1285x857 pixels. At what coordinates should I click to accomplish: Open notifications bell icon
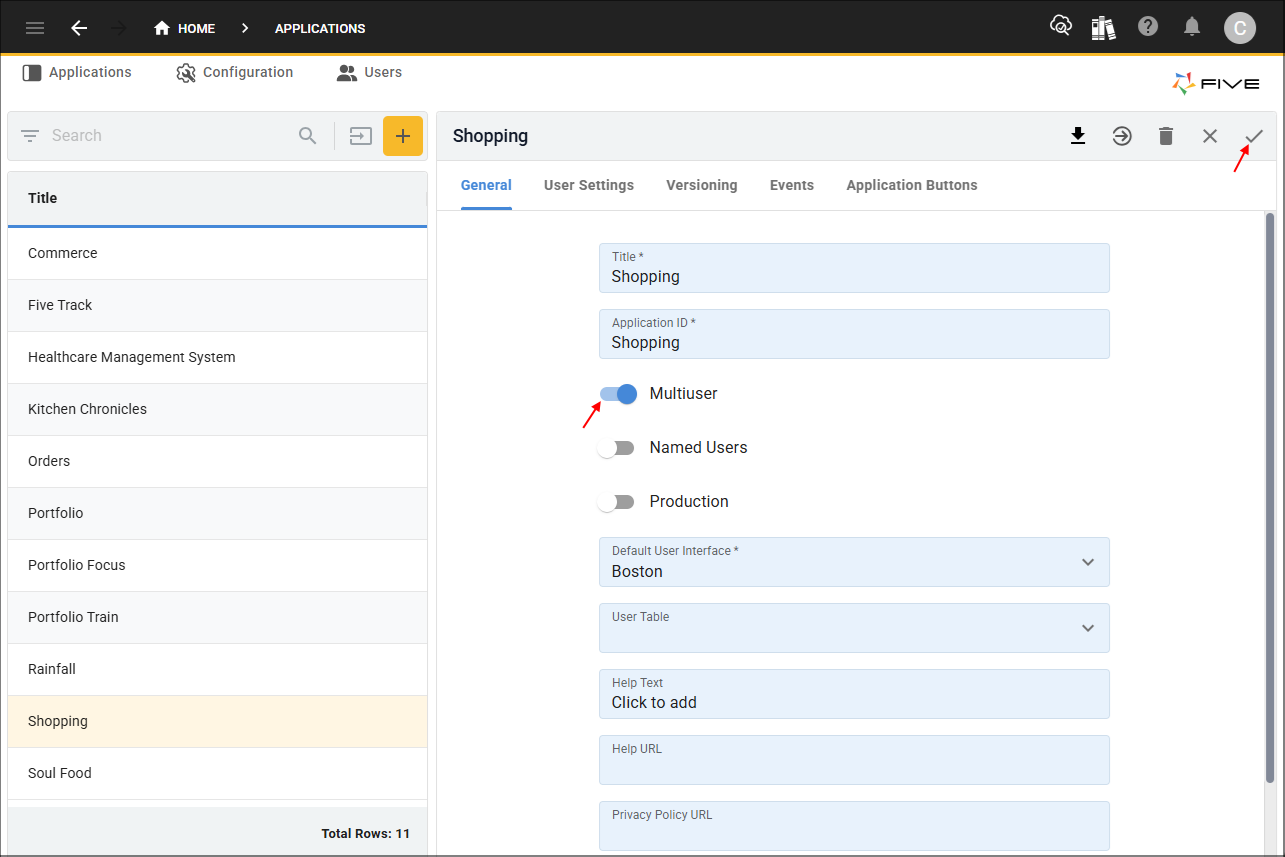click(1192, 27)
